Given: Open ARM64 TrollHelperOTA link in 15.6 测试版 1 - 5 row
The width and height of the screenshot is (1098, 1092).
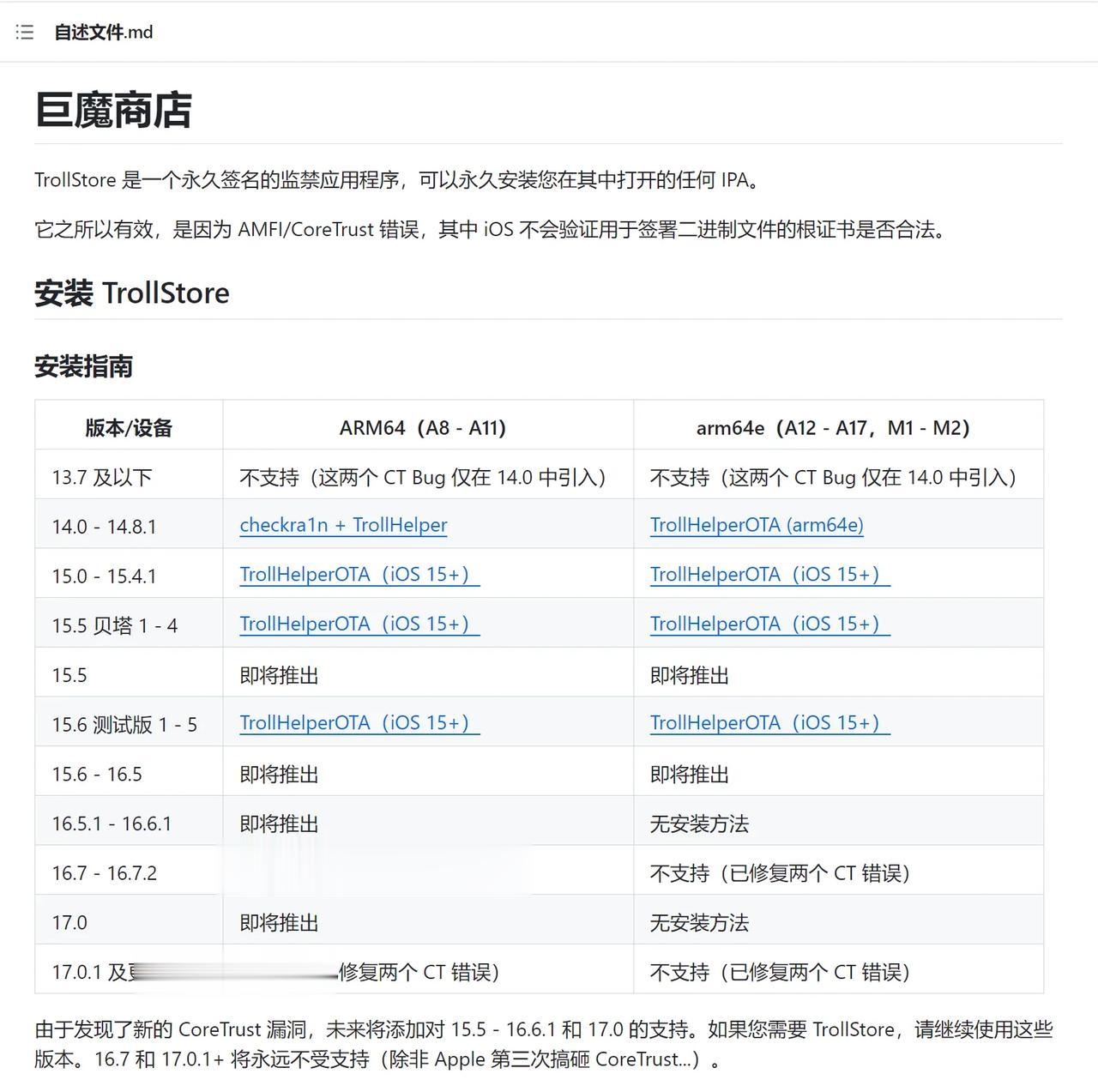Looking at the screenshot, I should [359, 723].
